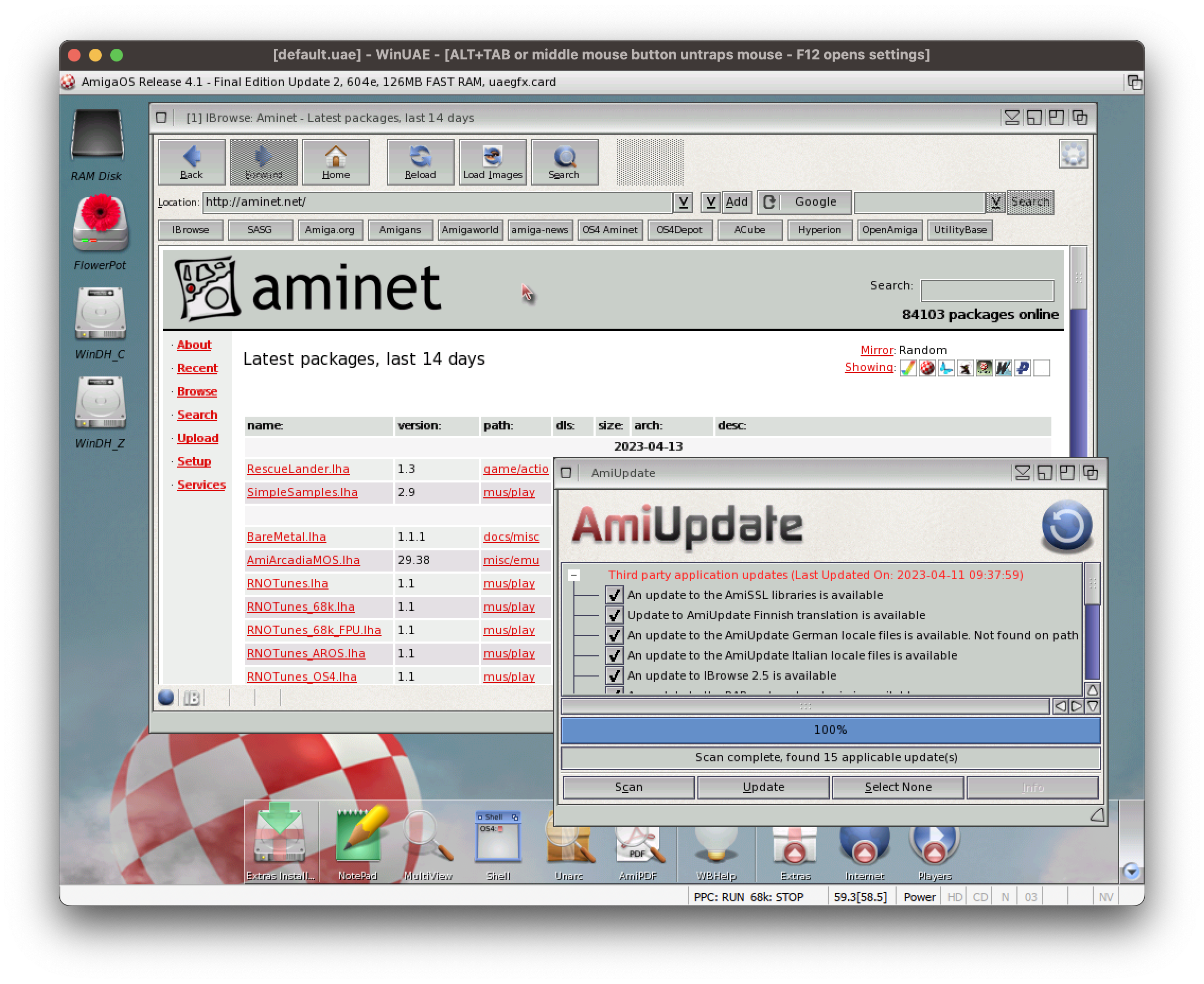1204x984 pixels.
Task: Click the AmiUpdate blue refresh logo icon
Action: pos(1067,526)
